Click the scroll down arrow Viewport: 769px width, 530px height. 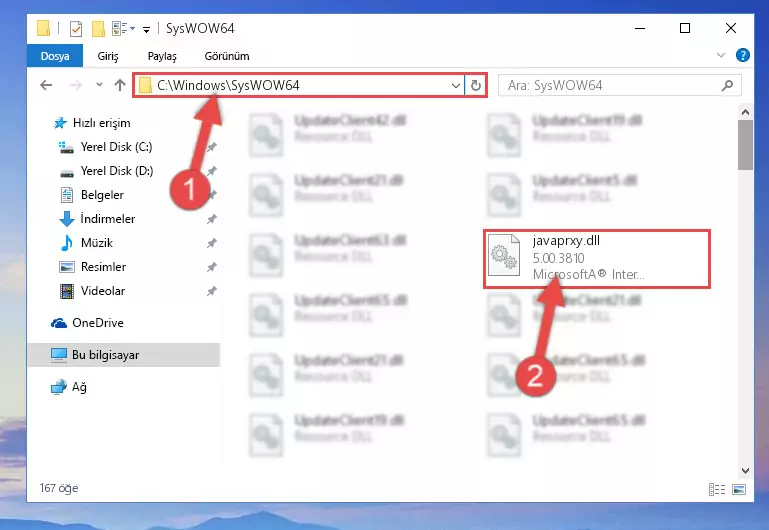pyautogui.click(x=745, y=471)
